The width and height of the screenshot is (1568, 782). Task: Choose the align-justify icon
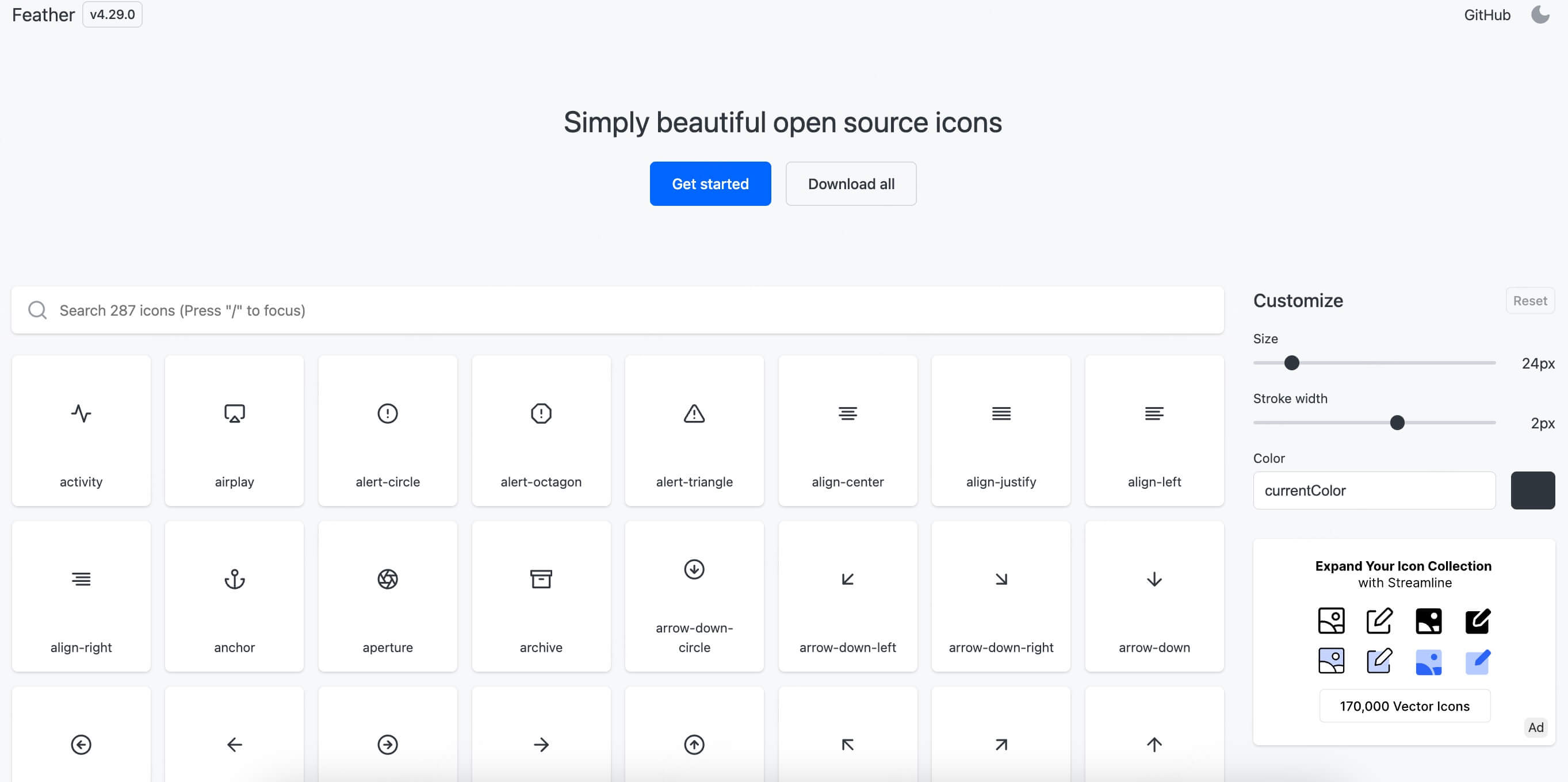pyautogui.click(x=1001, y=431)
